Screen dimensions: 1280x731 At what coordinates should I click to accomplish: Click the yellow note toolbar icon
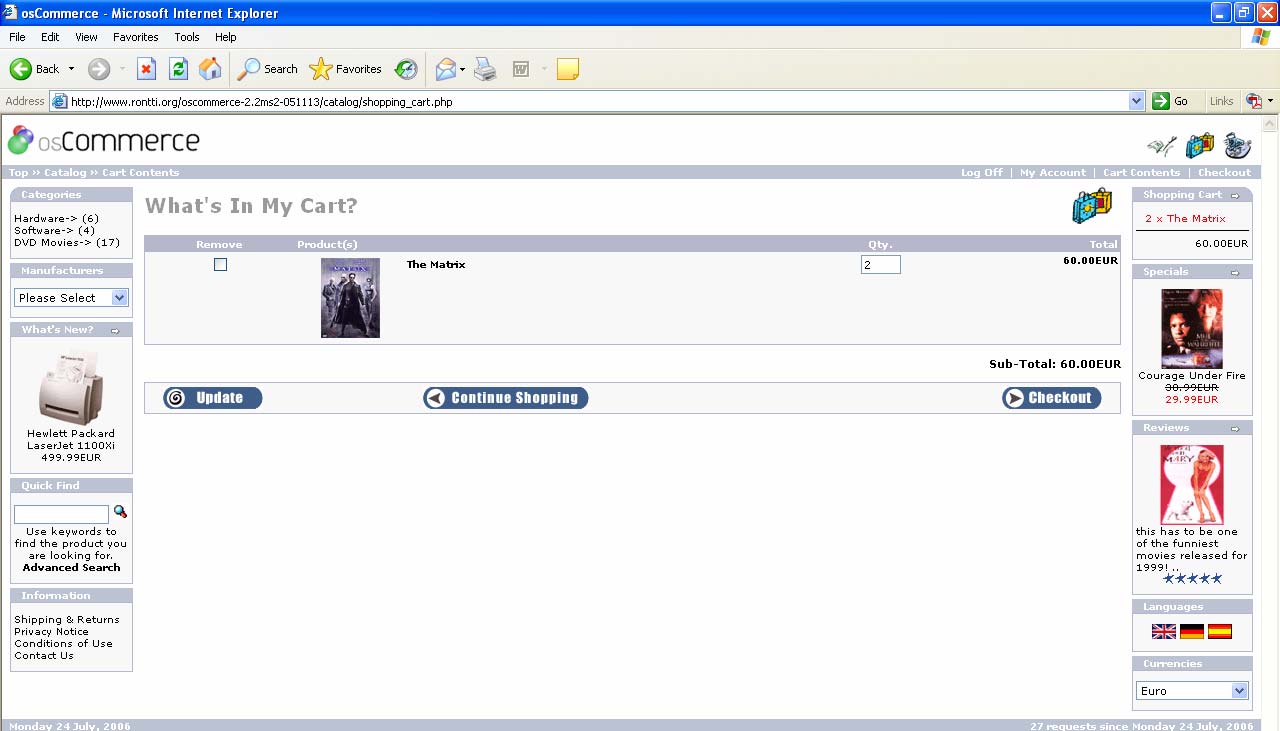(568, 69)
